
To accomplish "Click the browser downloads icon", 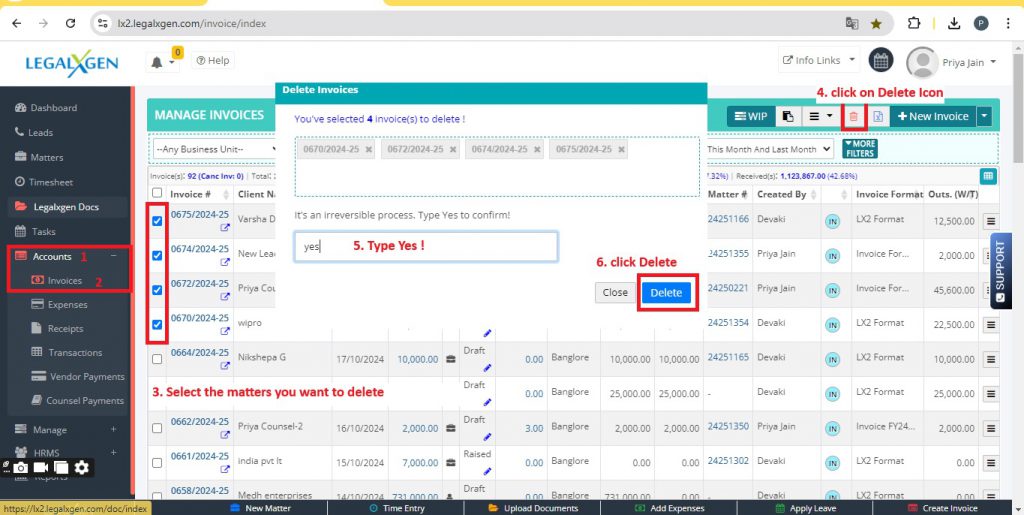I will [954, 23].
